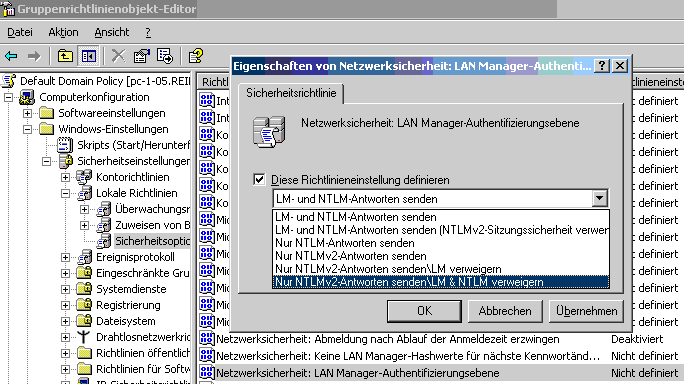The image size is (684, 384).
Task: Click the Skripts (Start/Herunterfahren) icon
Action: [x=65, y=145]
